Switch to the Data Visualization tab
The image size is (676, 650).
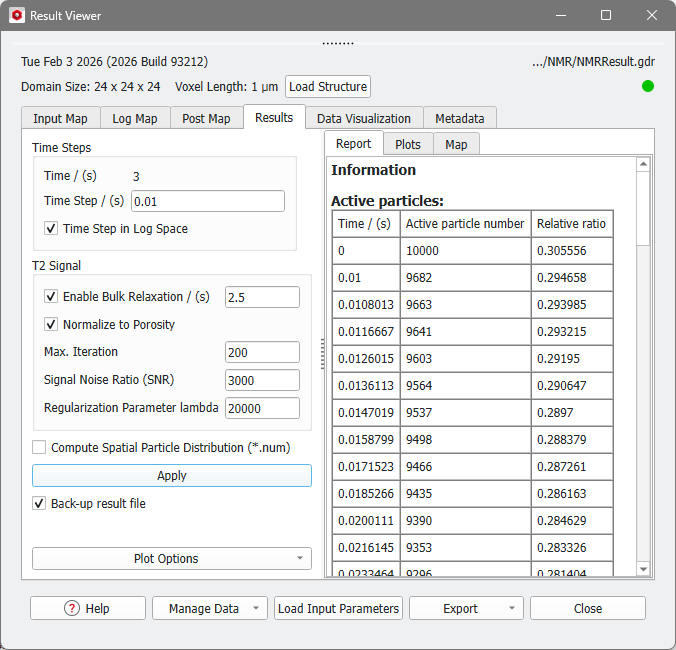[363, 118]
